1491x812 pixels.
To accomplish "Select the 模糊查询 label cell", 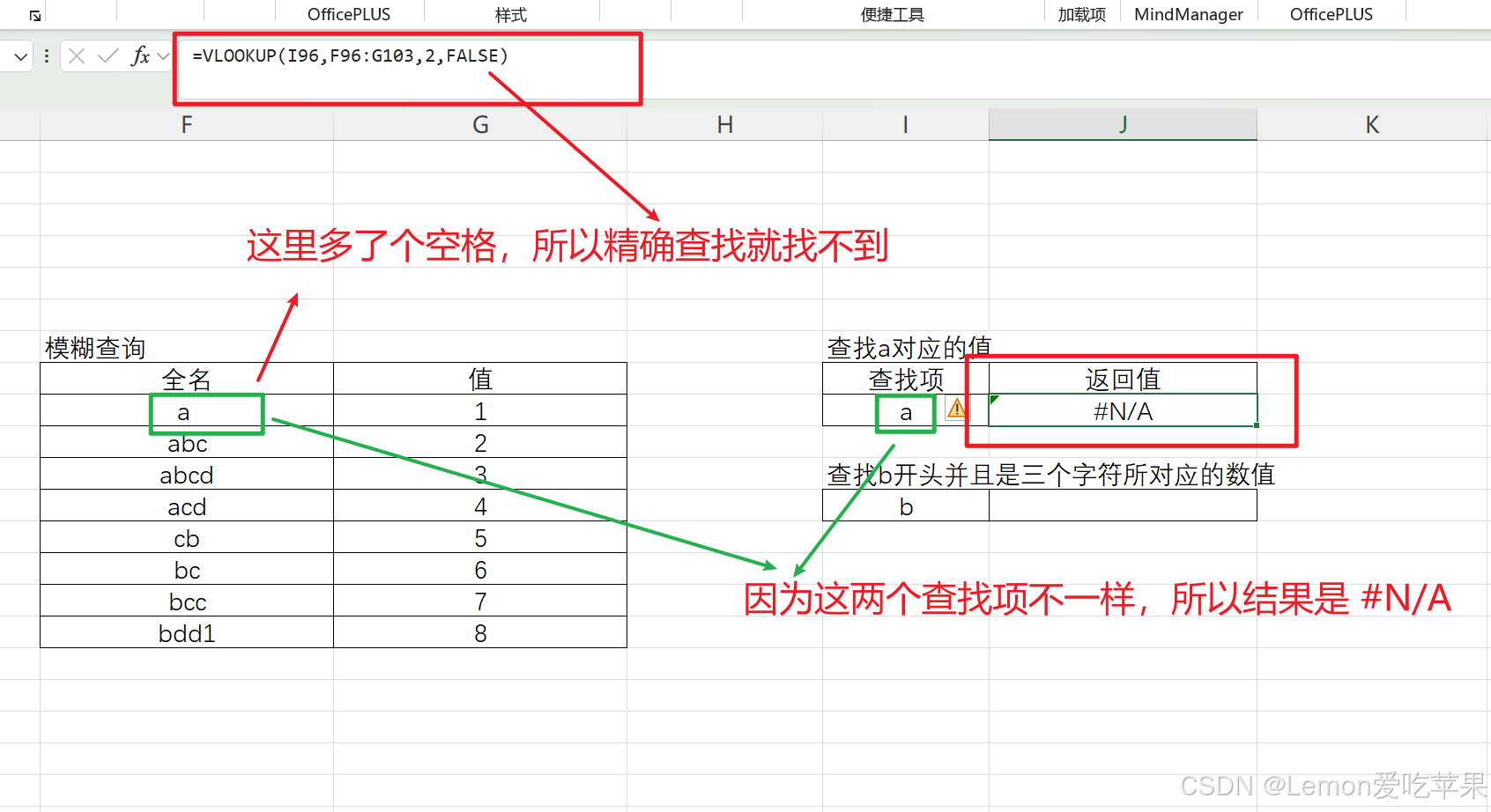I will click(187, 347).
